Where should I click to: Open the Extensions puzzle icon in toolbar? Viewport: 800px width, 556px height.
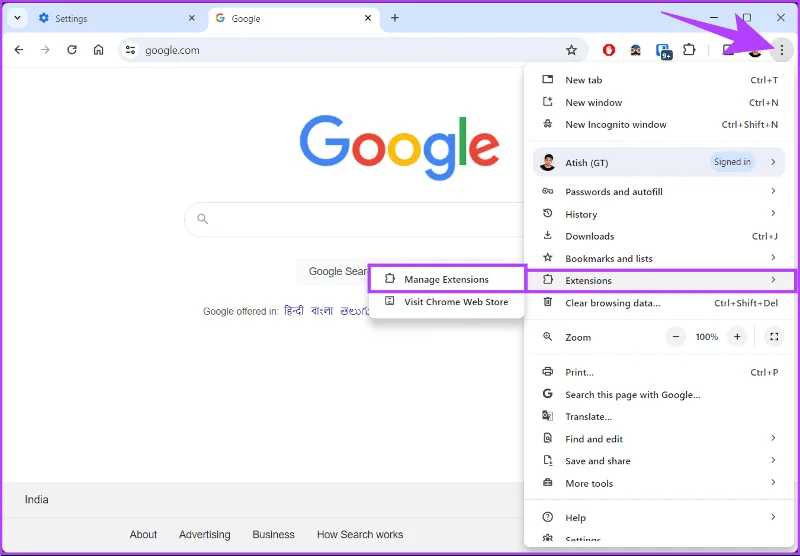(x=689, y=50)
